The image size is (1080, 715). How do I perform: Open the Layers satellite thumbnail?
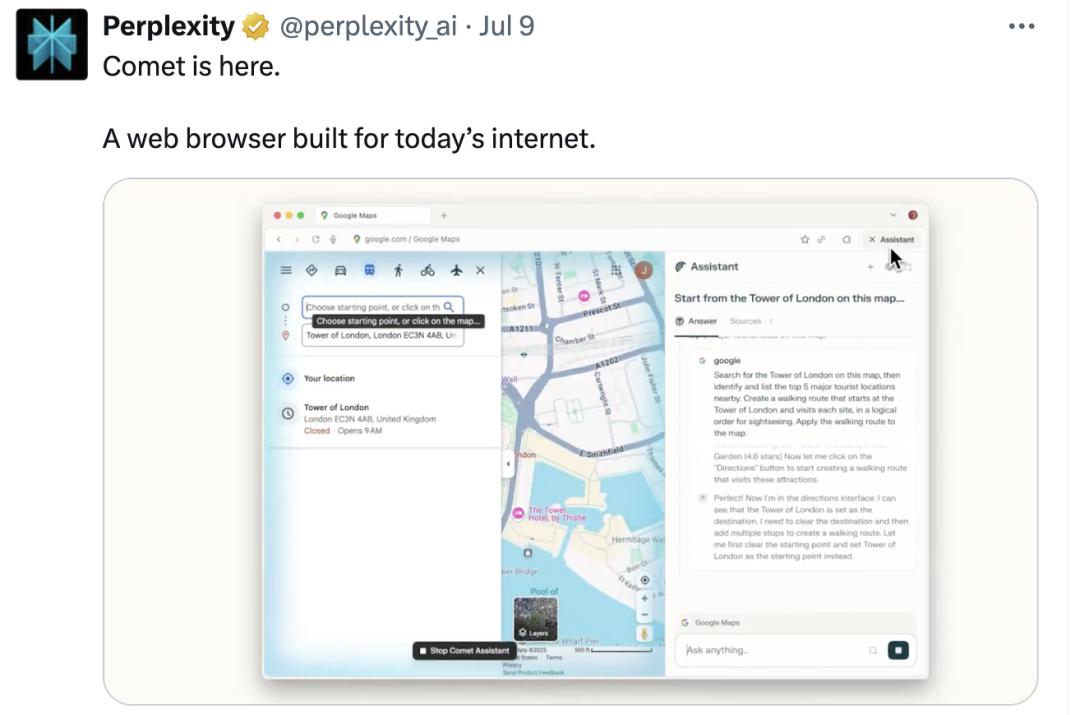(x=535, y=618)
